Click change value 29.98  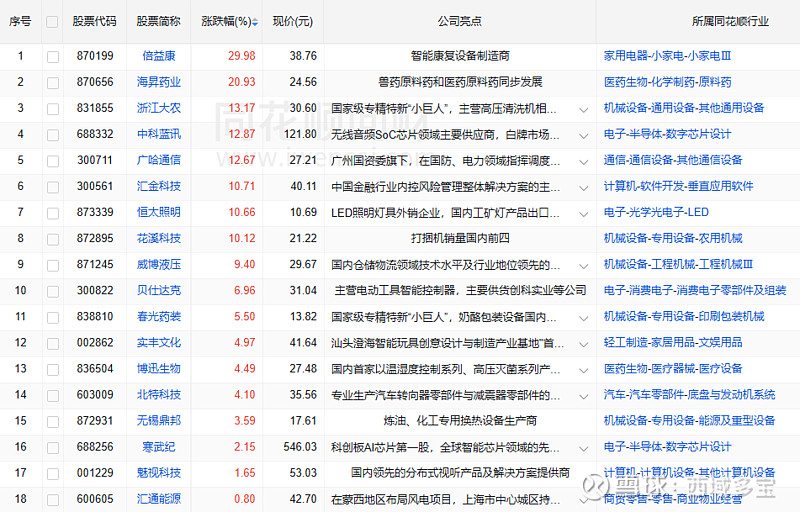pos(242,56)
